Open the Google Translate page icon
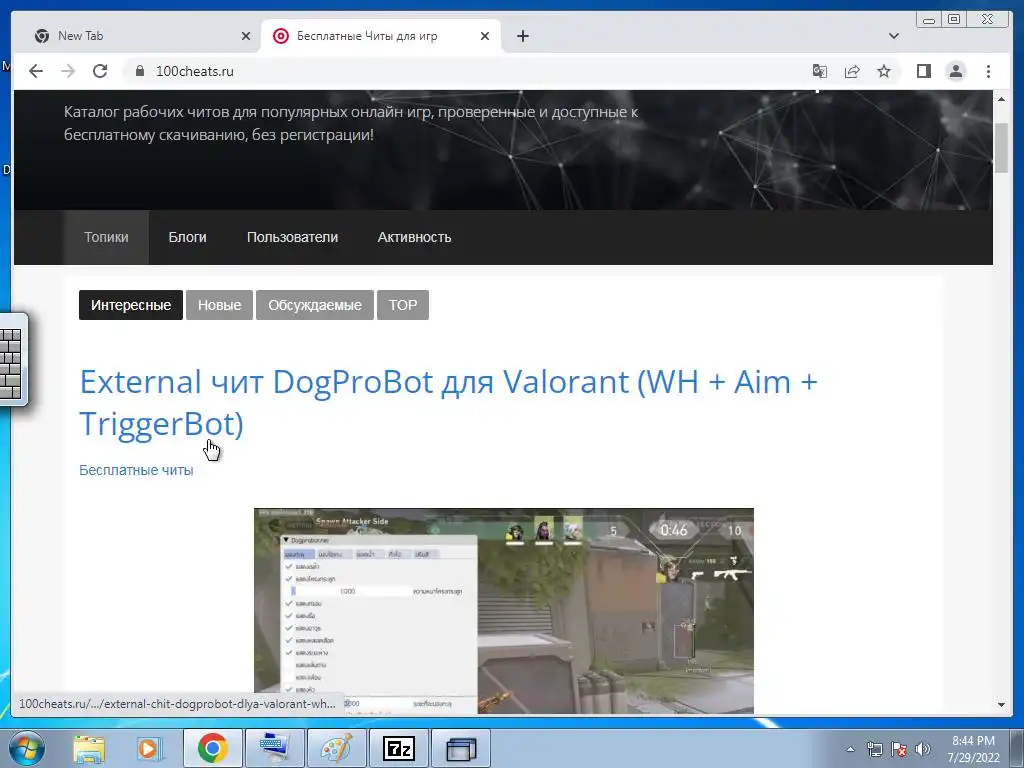Image resolution: width=1024 pixels, height=768 pixels. click(x=820, y=71)
